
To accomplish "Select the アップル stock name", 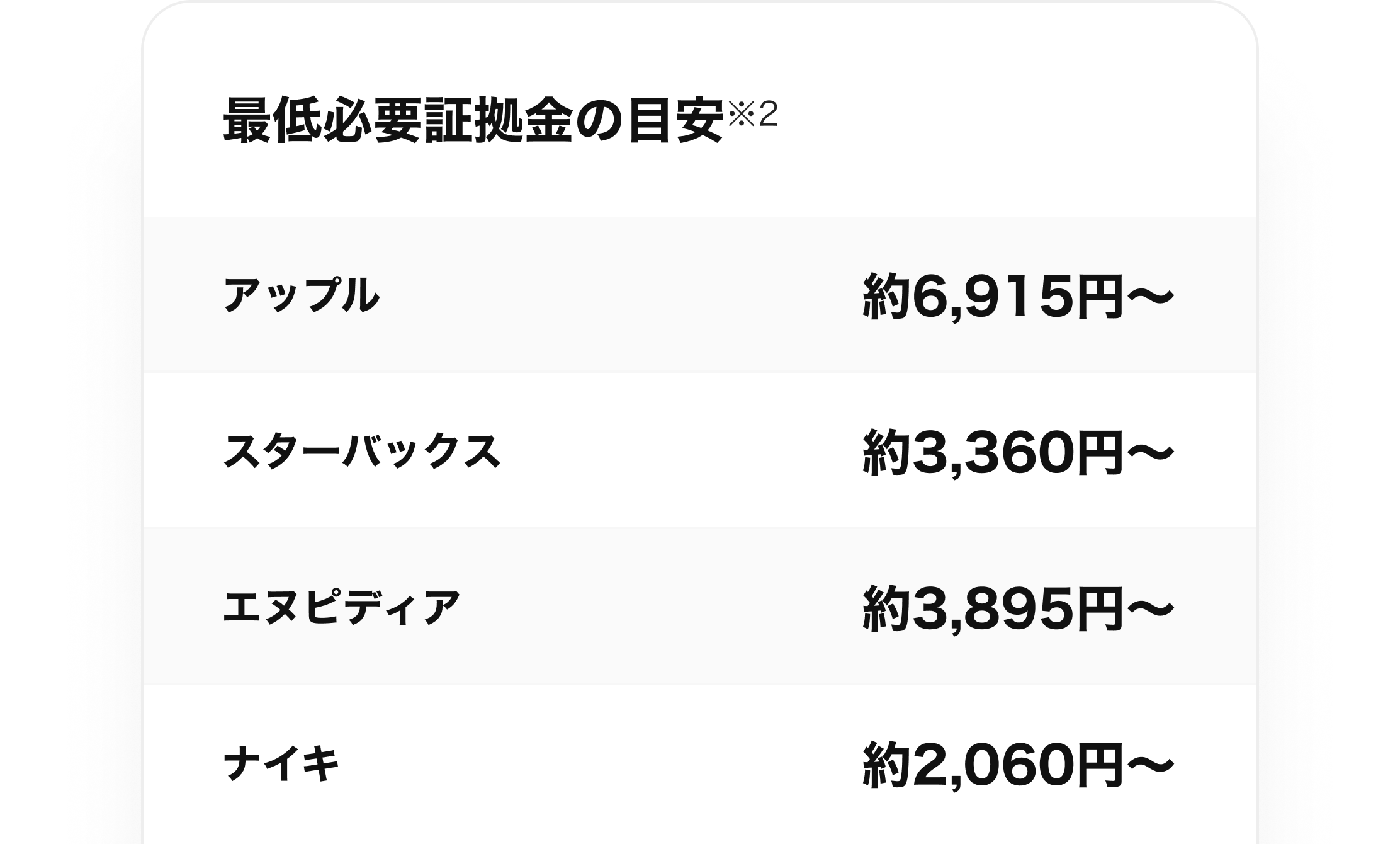I will click(x=302, y=295).
